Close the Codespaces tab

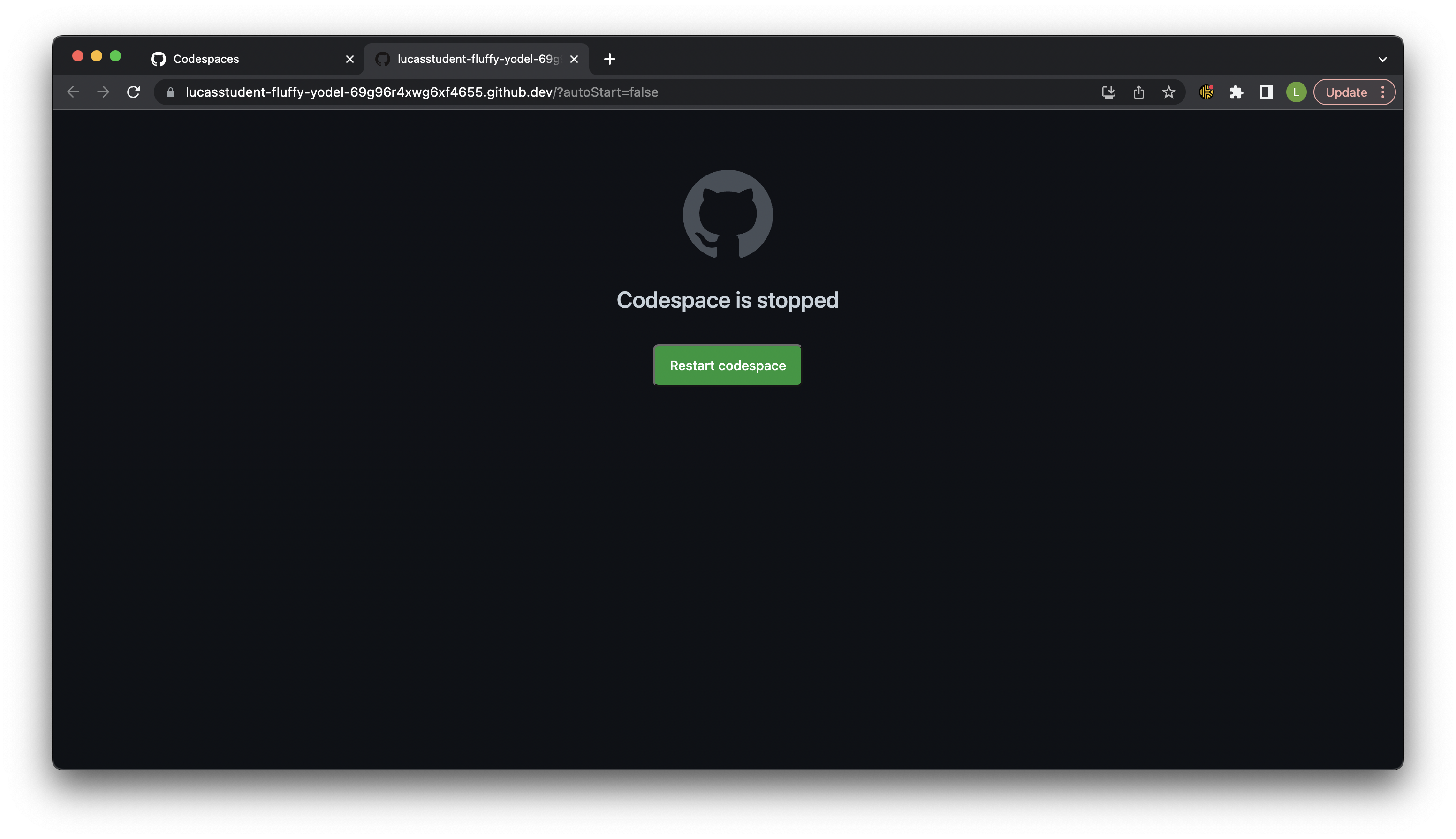click(349, 59)
